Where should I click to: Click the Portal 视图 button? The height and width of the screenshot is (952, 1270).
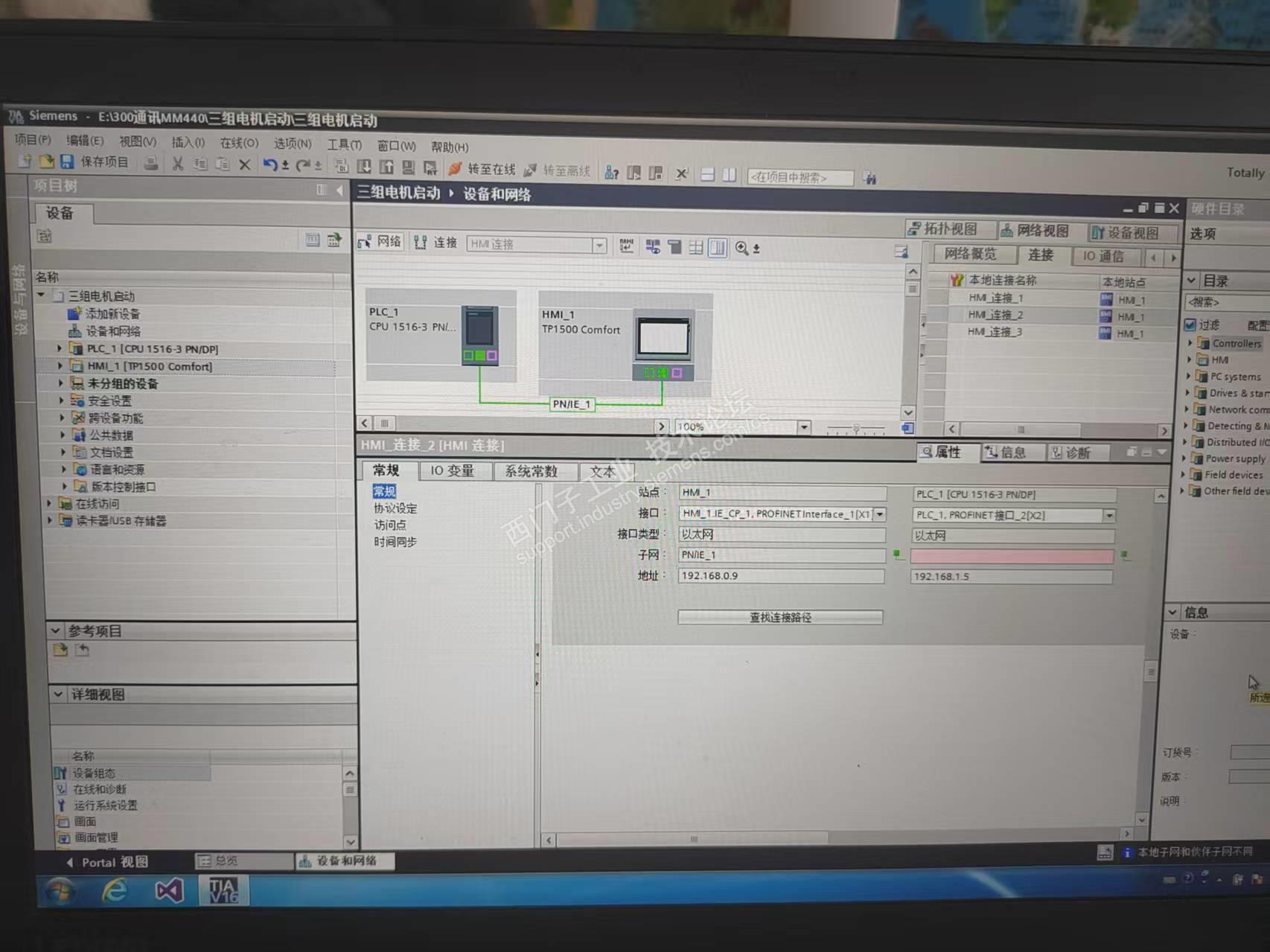(x=108, y=862)
